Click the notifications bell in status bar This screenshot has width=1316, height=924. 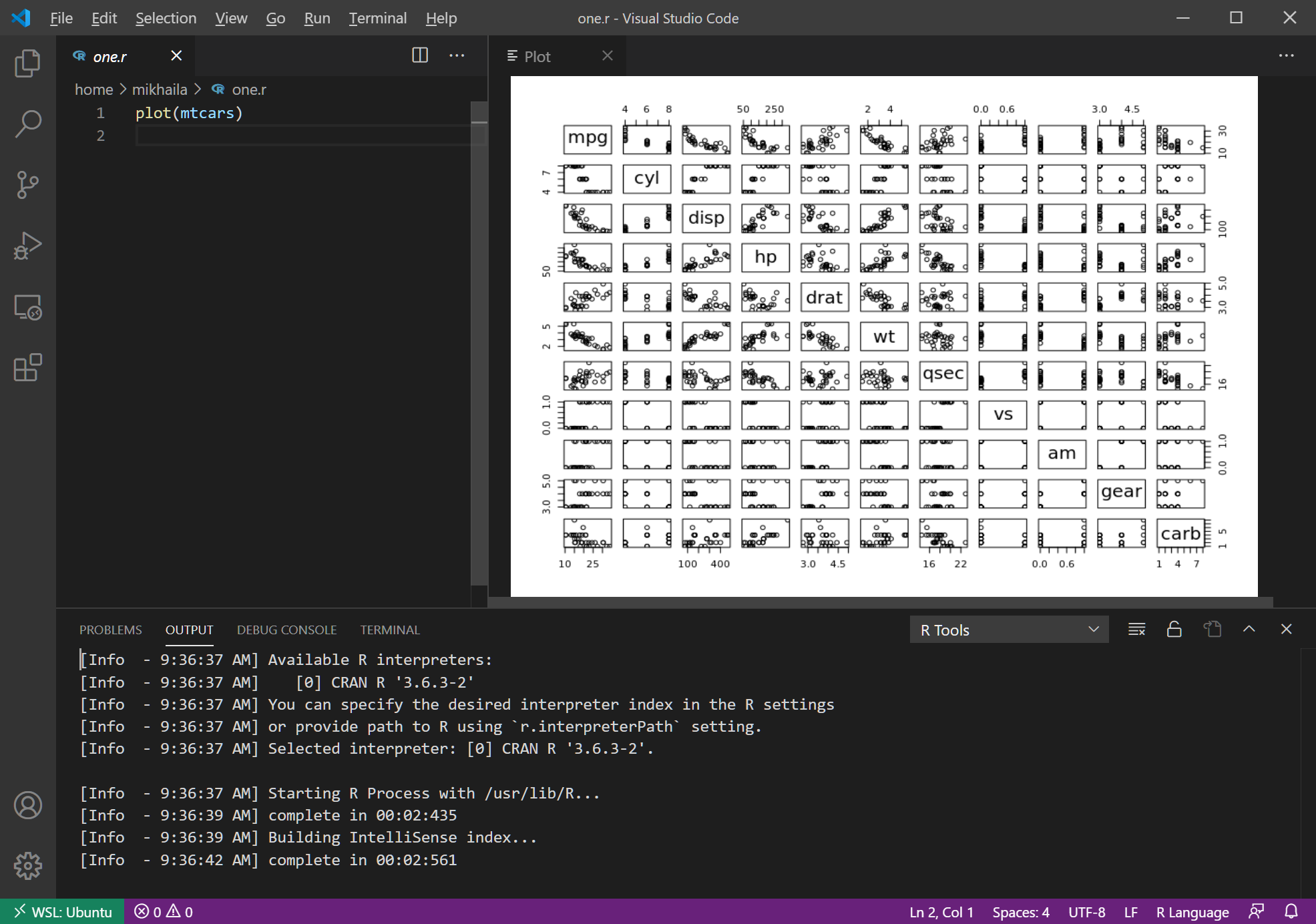click(1291, 911)
